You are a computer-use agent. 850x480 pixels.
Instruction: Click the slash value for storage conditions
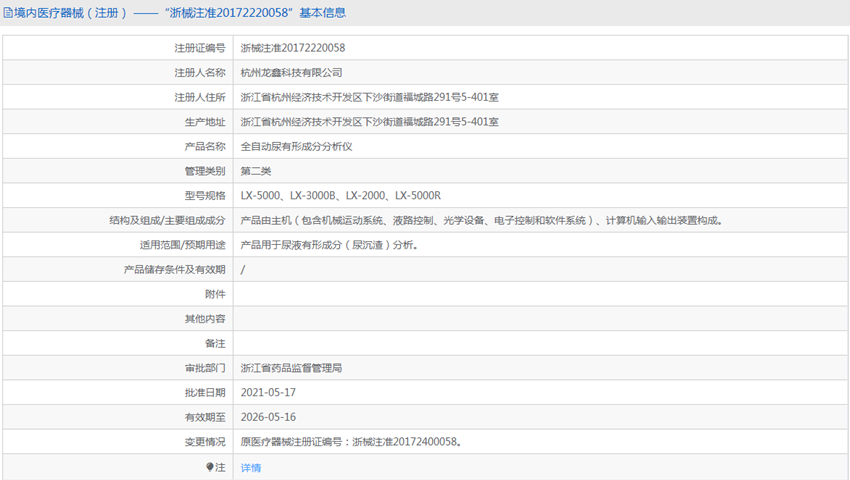click(x=243, y=270)
